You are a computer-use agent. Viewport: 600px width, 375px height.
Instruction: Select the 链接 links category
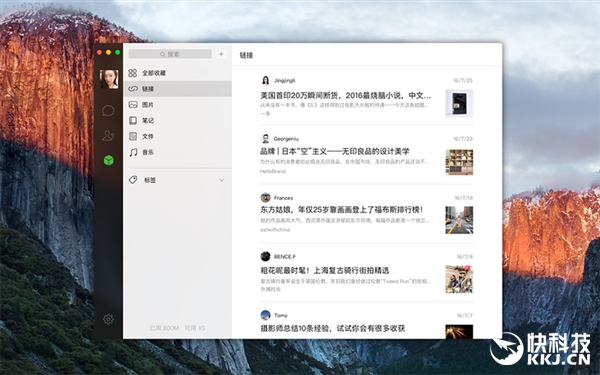178,89
